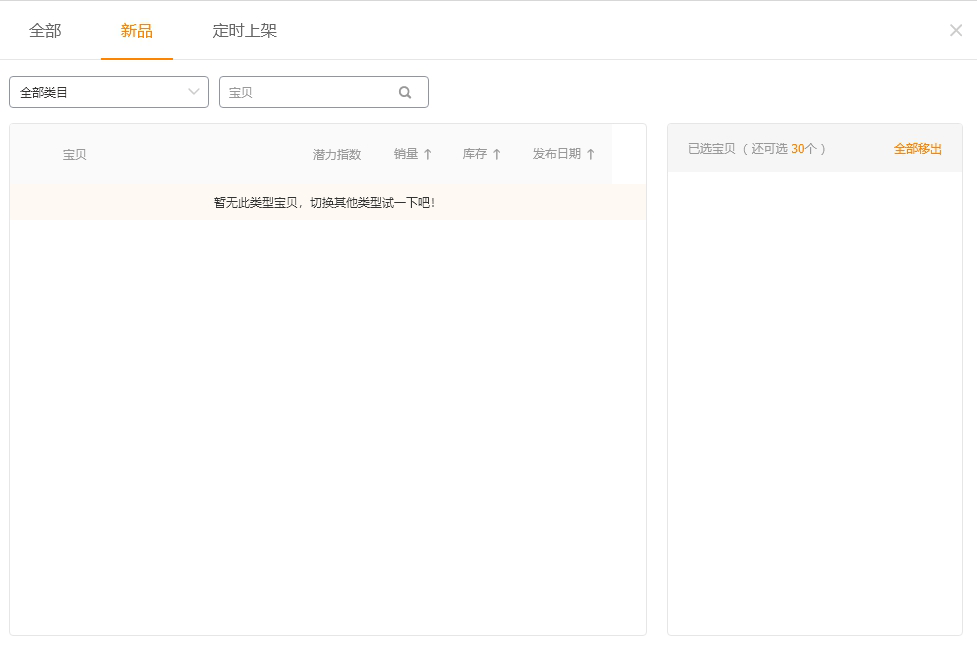The height and width of the screenshot is (649, 977).
Task: Click the 库存 column header label
Action: [475, 154]
